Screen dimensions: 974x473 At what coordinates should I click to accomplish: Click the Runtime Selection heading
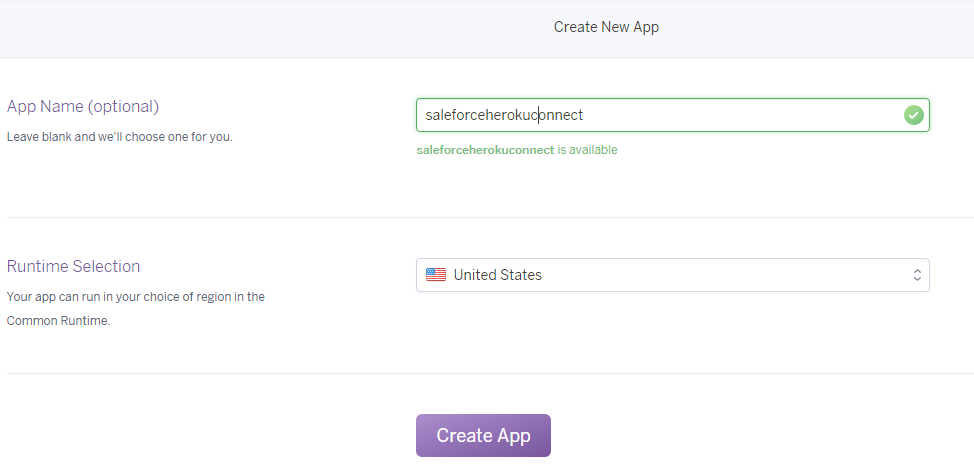73,266
